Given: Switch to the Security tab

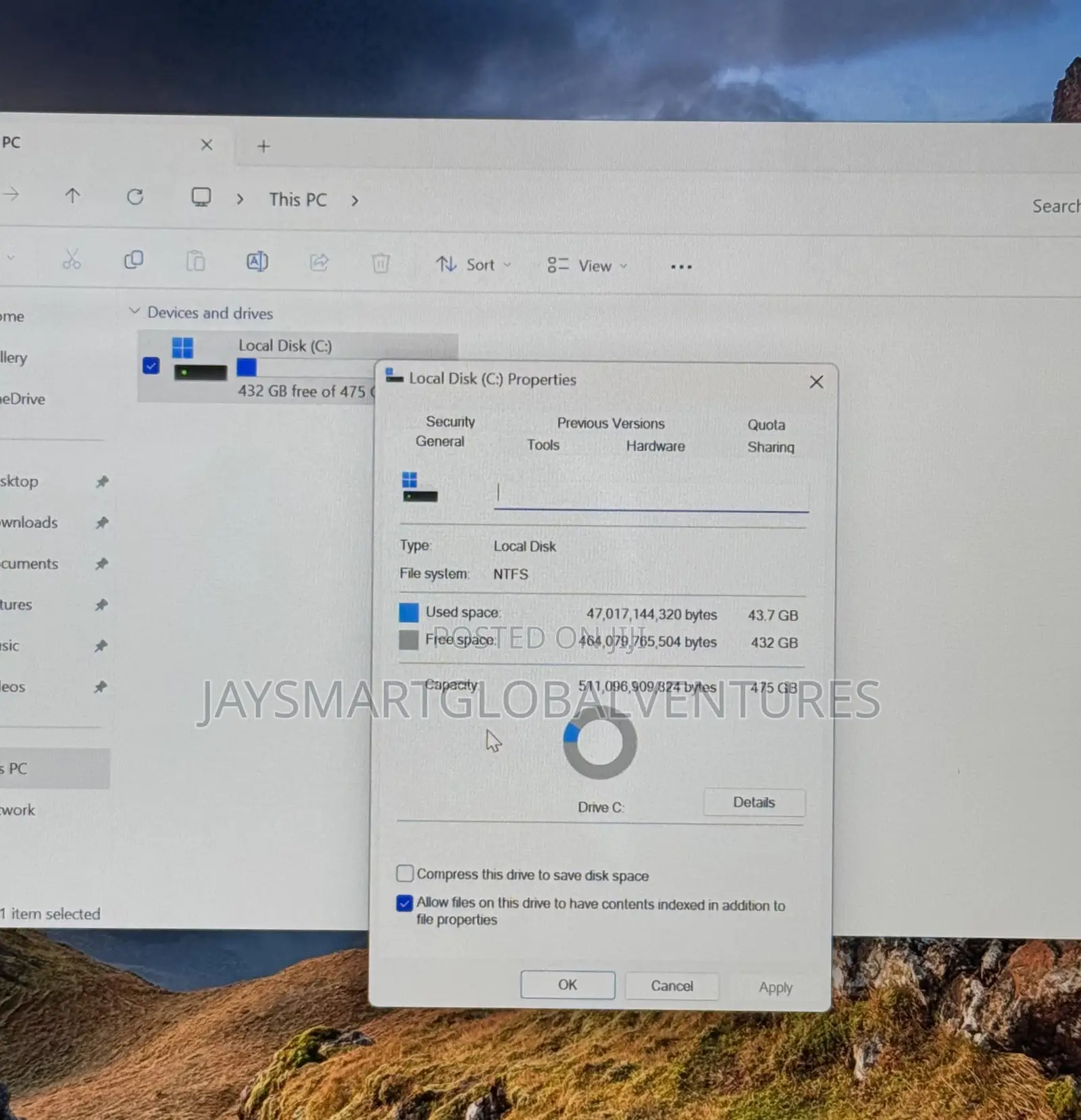Looking at the screenshot, I should tap(450, 422).
